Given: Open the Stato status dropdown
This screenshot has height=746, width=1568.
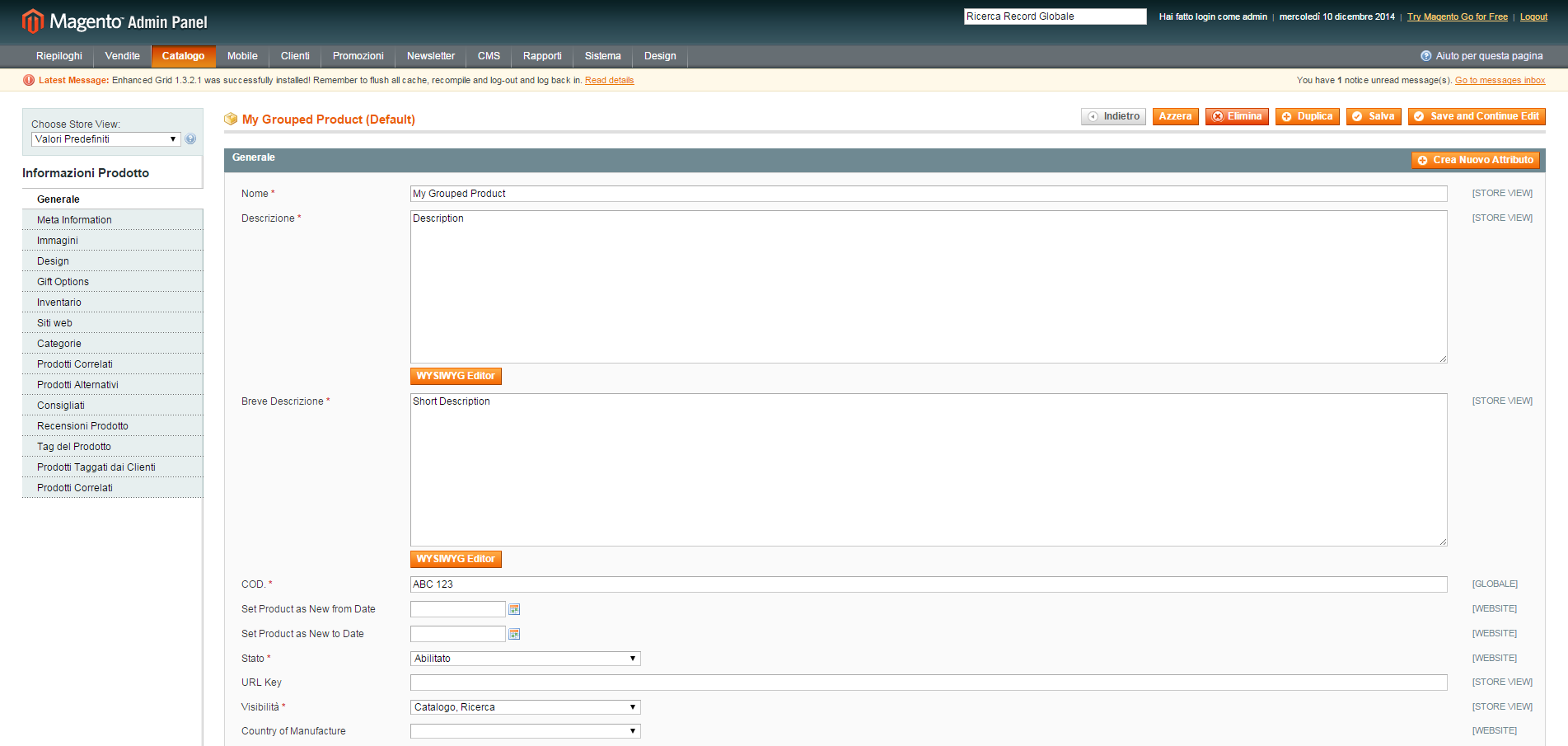Looking at the screenshot, I should (x=525, y=659).
